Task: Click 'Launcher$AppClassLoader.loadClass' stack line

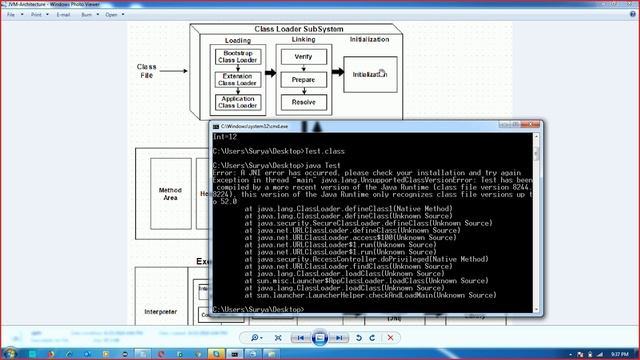Action: click(x=367, y=281)
